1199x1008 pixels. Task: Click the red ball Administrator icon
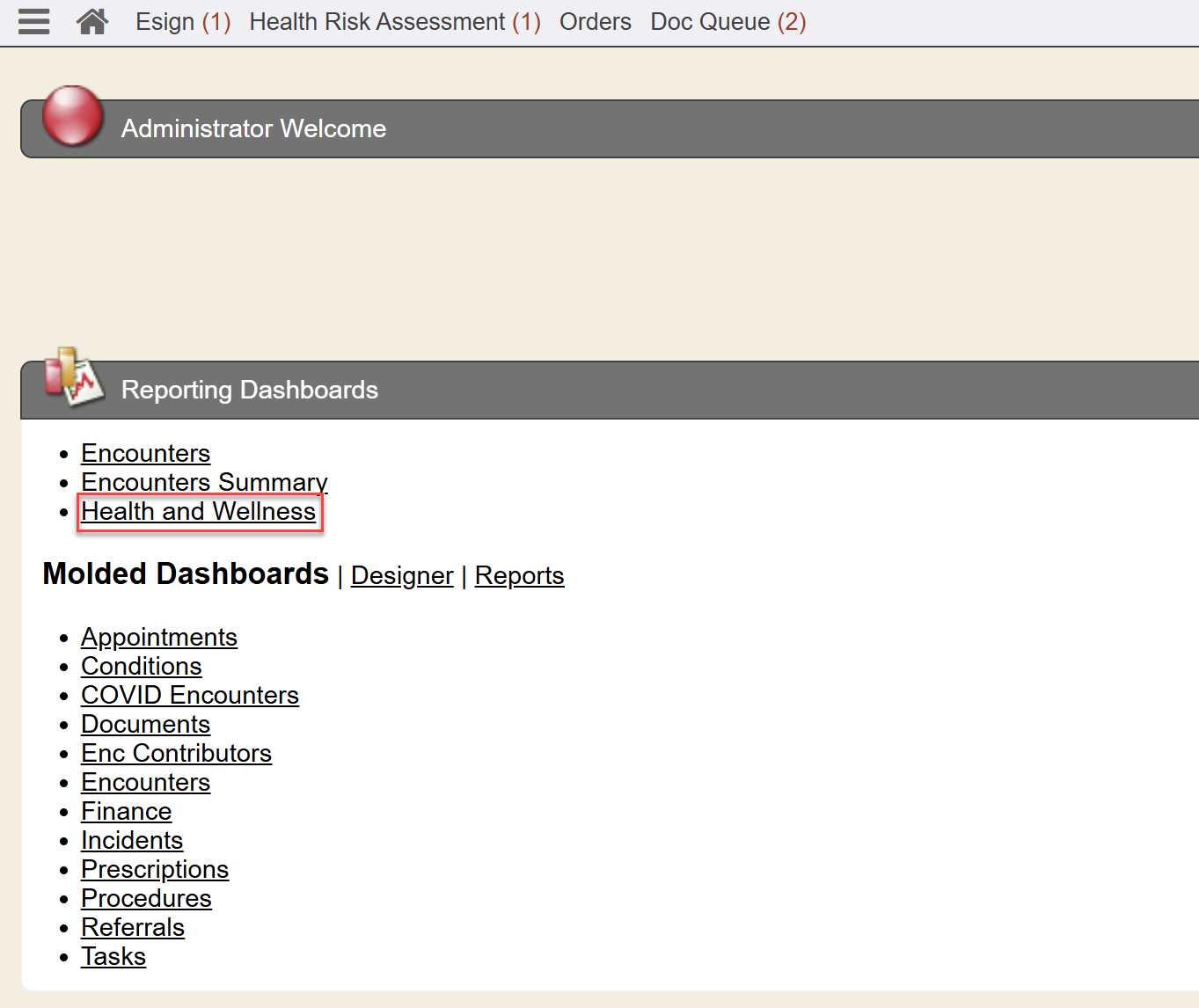click(72, 116)
